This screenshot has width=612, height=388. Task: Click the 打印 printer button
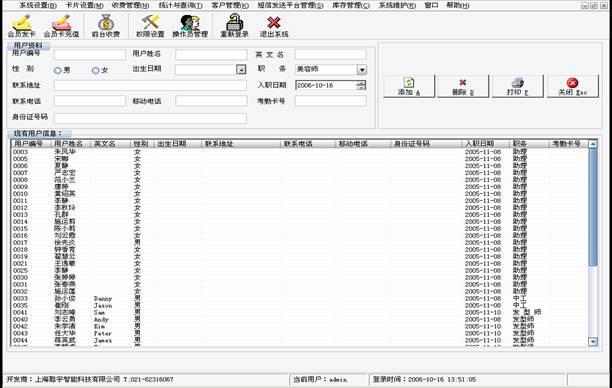tap(518, 86)
